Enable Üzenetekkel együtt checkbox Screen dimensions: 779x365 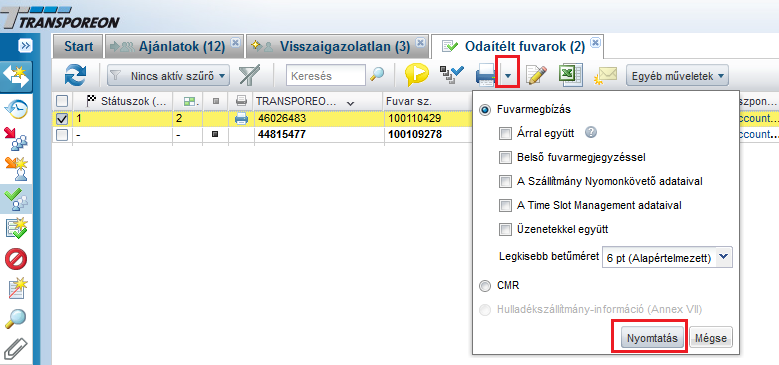(x=505, y=229)
